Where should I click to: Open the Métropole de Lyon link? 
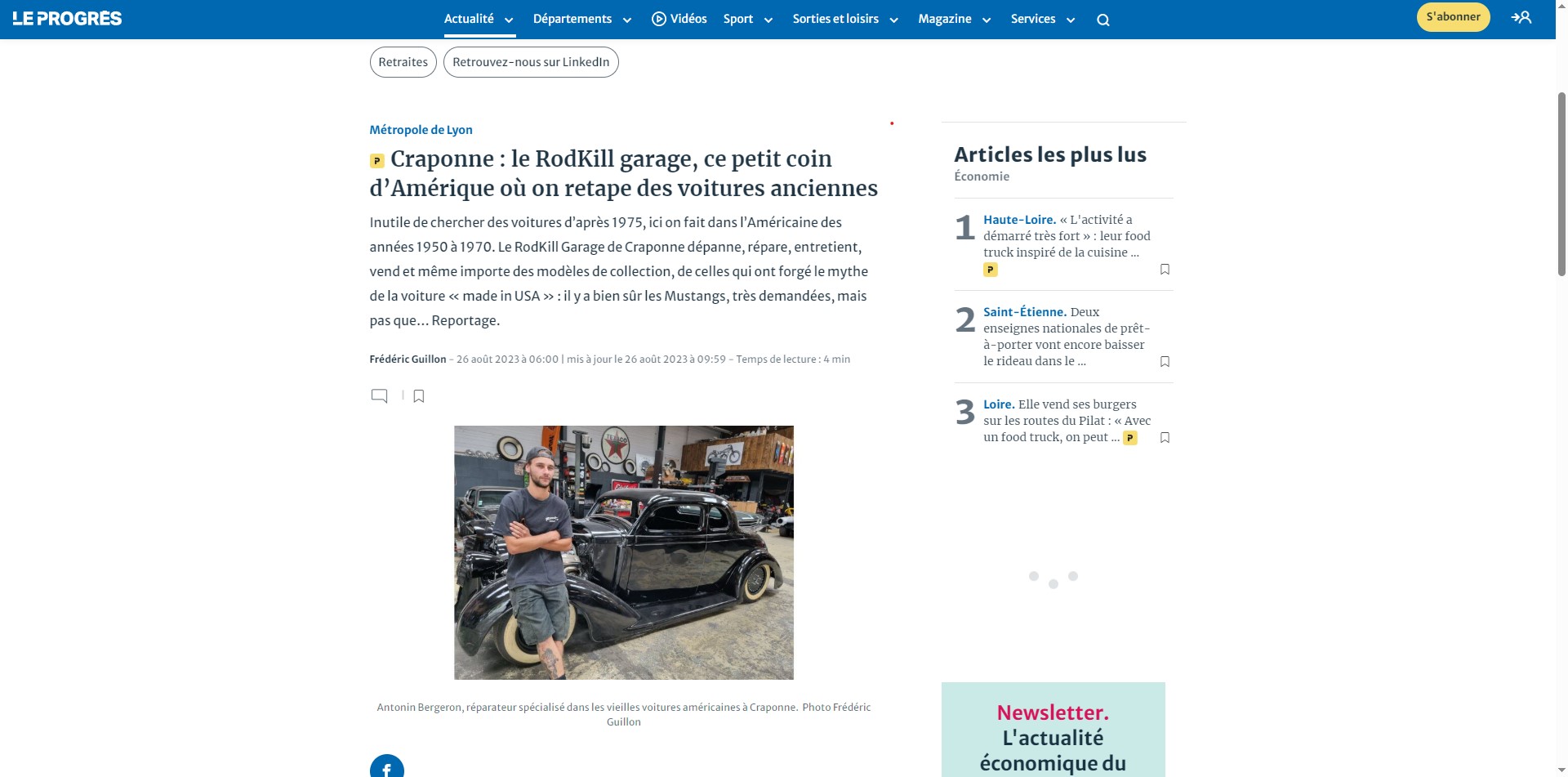(421, 130)
